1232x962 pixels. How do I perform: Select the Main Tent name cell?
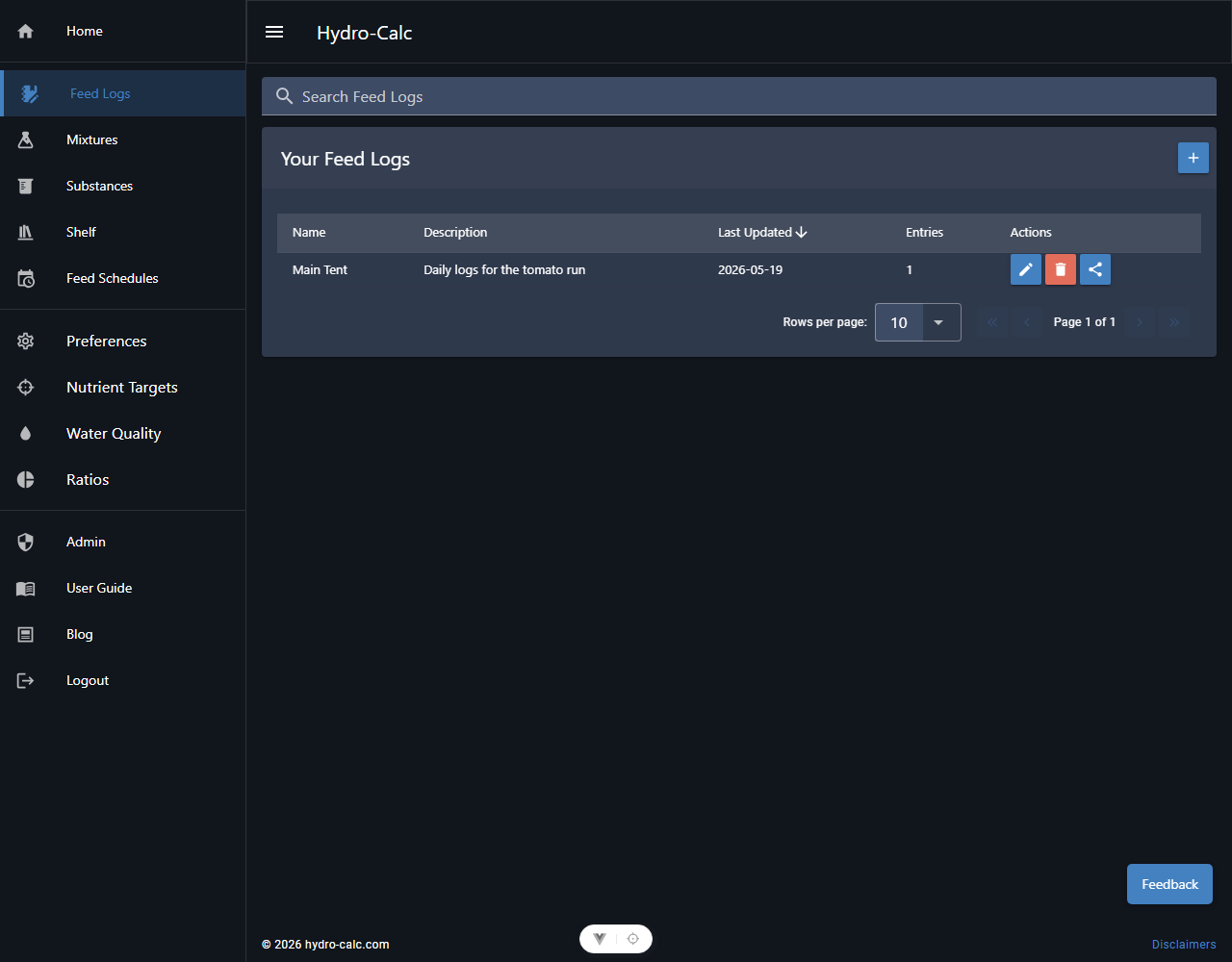321,270
